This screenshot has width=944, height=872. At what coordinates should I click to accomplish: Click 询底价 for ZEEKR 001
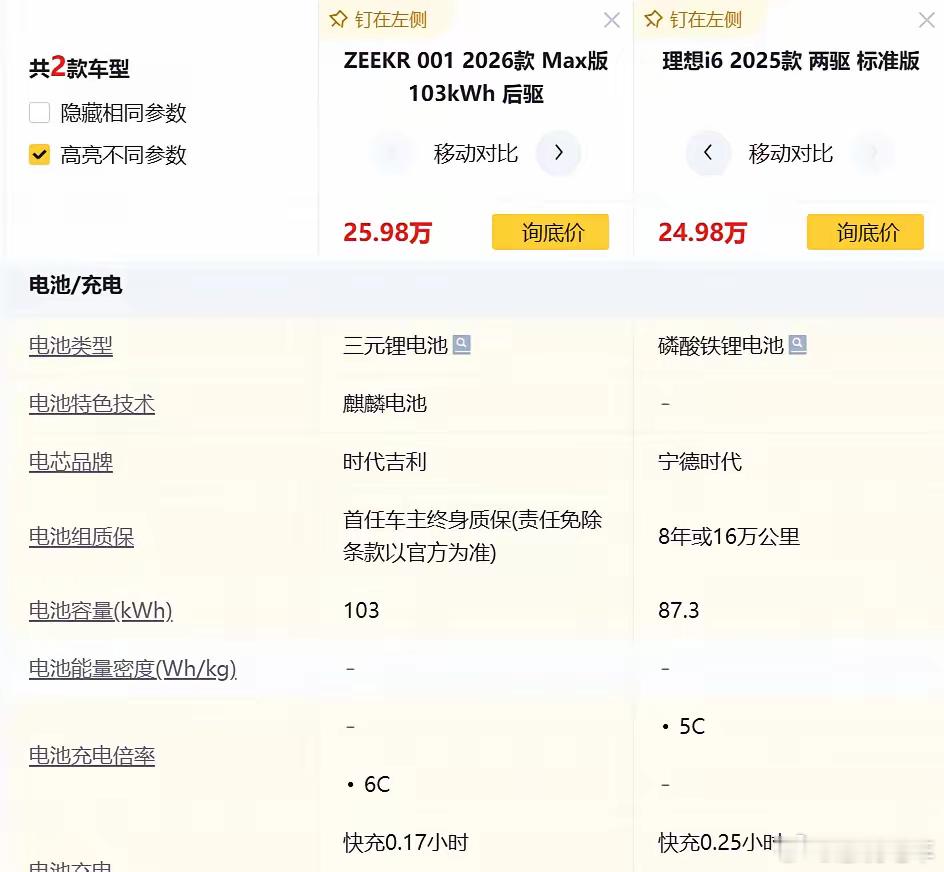pos(550,232)
